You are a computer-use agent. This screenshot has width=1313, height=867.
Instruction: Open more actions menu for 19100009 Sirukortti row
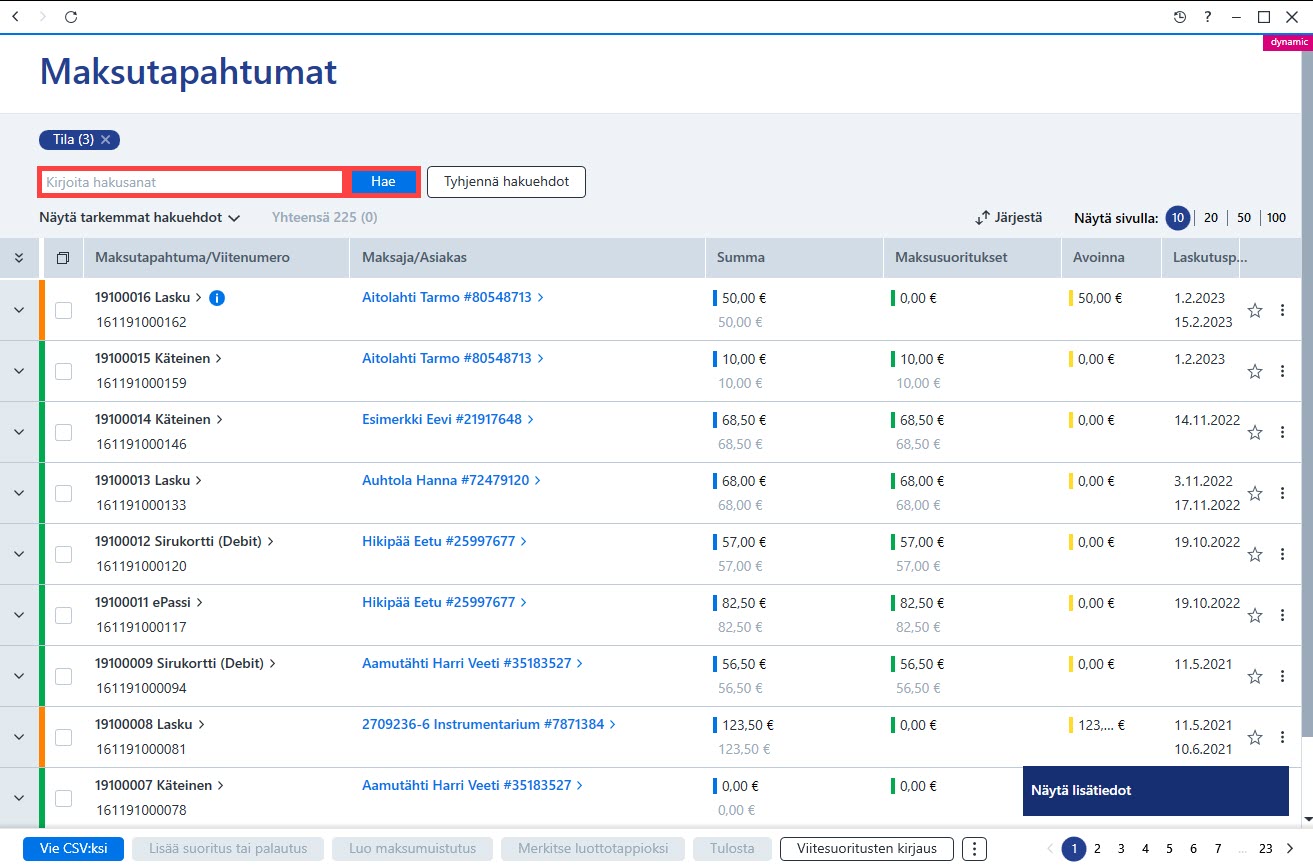(x=1282, y=676)
